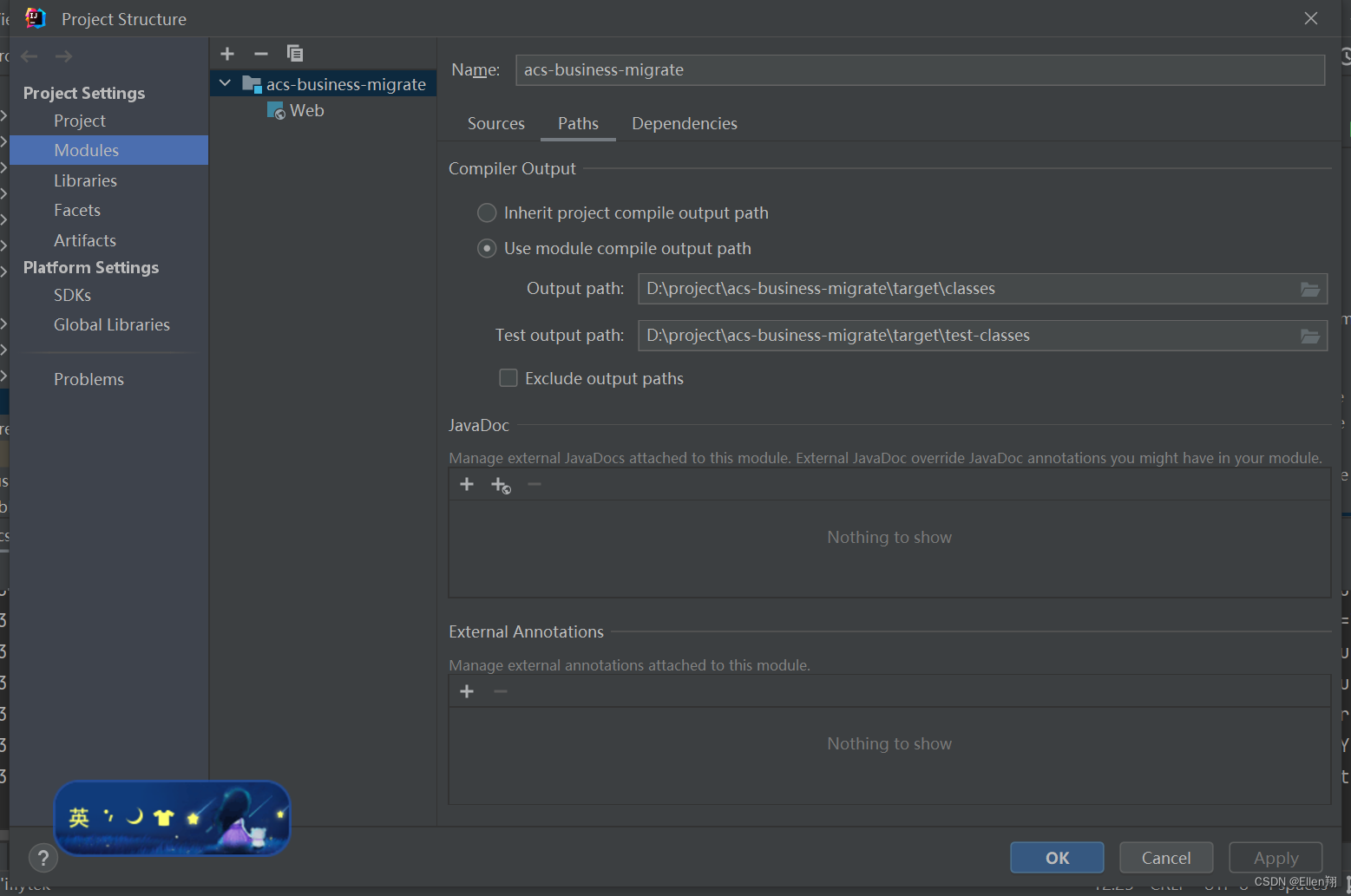Image resolution: width=1351 pixels, height=896 pixels.
Task: Switch to the Sources tab
Action: coord(495,123)
